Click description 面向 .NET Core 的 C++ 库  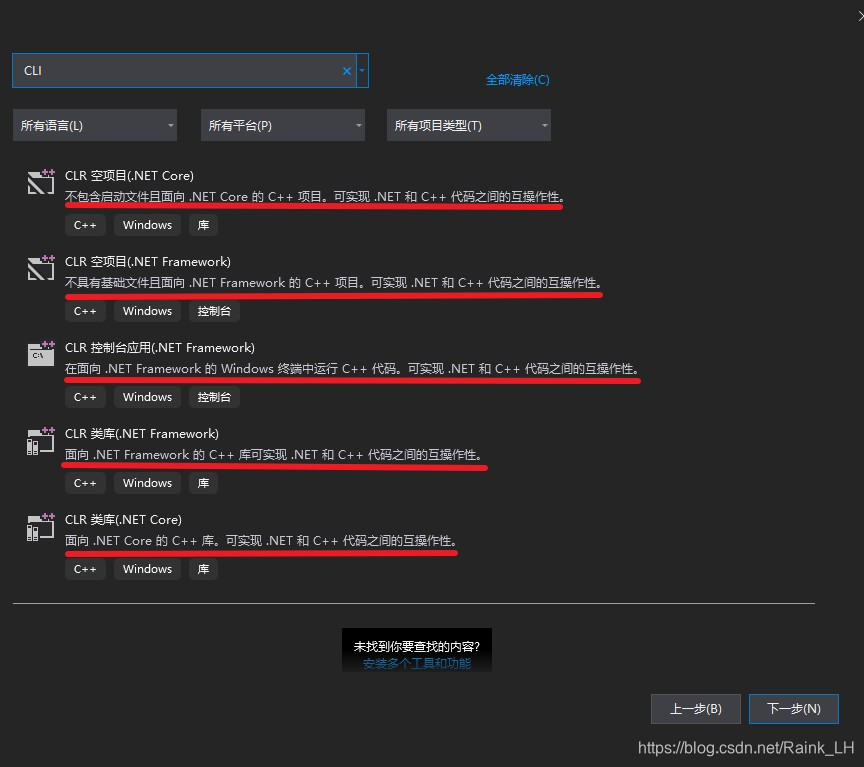262,541
